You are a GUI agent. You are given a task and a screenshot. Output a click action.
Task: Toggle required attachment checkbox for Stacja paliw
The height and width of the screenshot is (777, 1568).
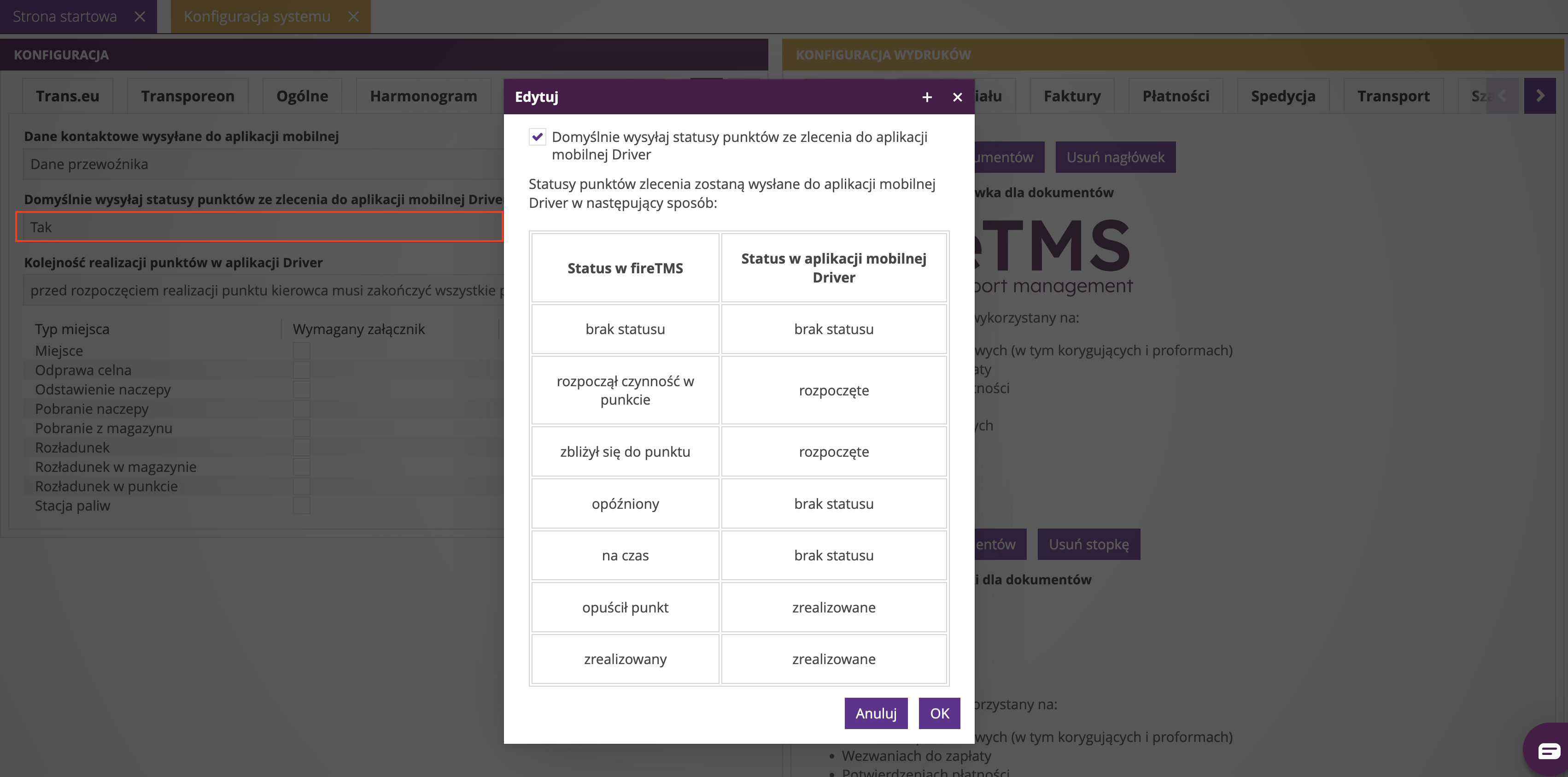pyautogui.click(x=301, y=506)
